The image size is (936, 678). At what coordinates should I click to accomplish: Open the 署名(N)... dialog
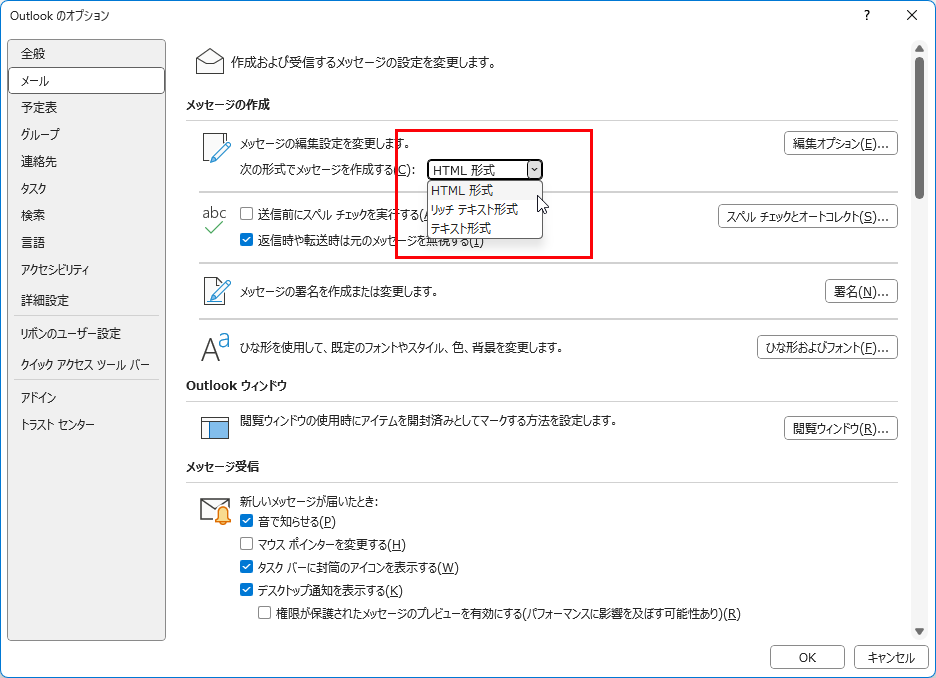pos(861,291)
